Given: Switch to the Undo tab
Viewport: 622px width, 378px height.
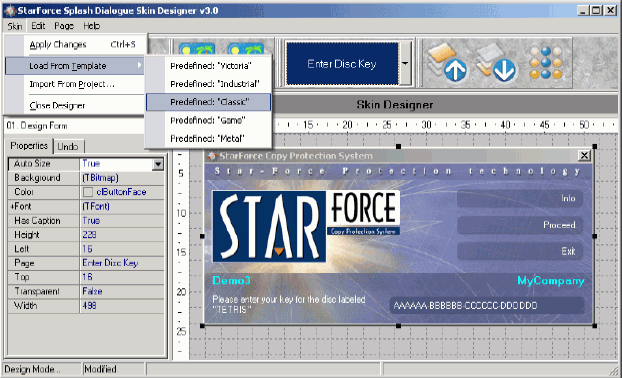Looking at the screenshot, I should tap(67, 146).
